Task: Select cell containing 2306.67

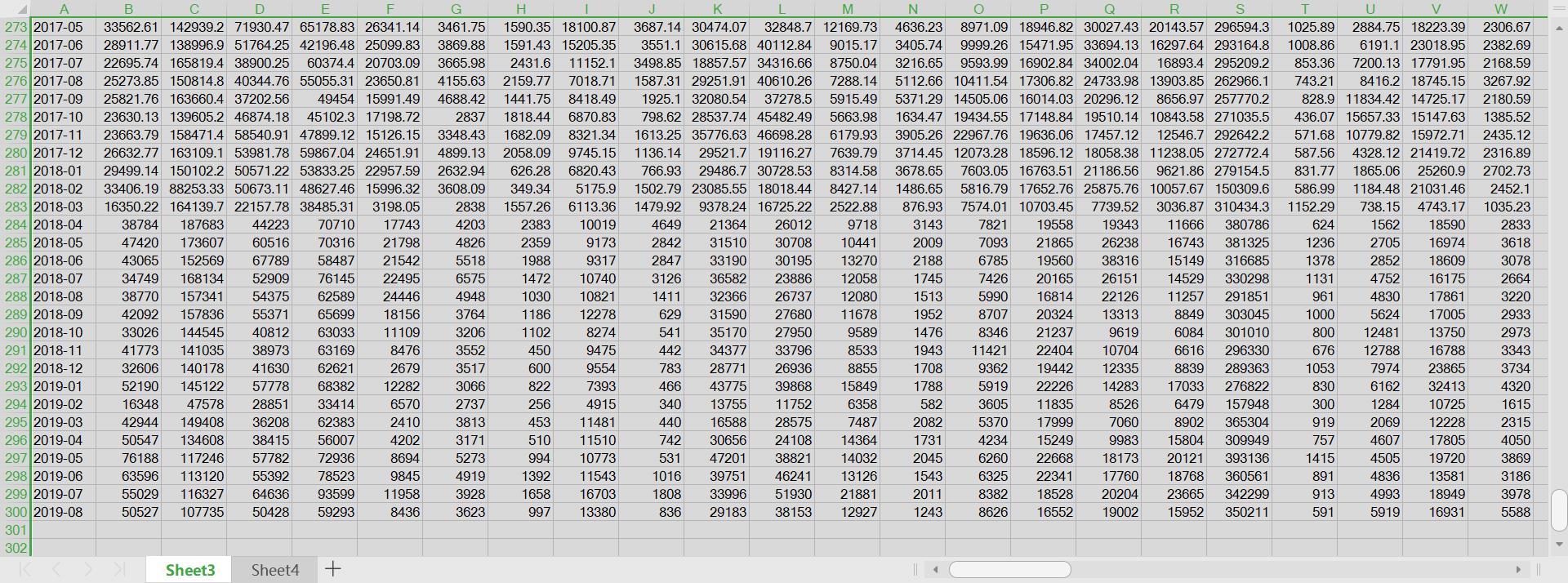Action: coord(1501,27)
